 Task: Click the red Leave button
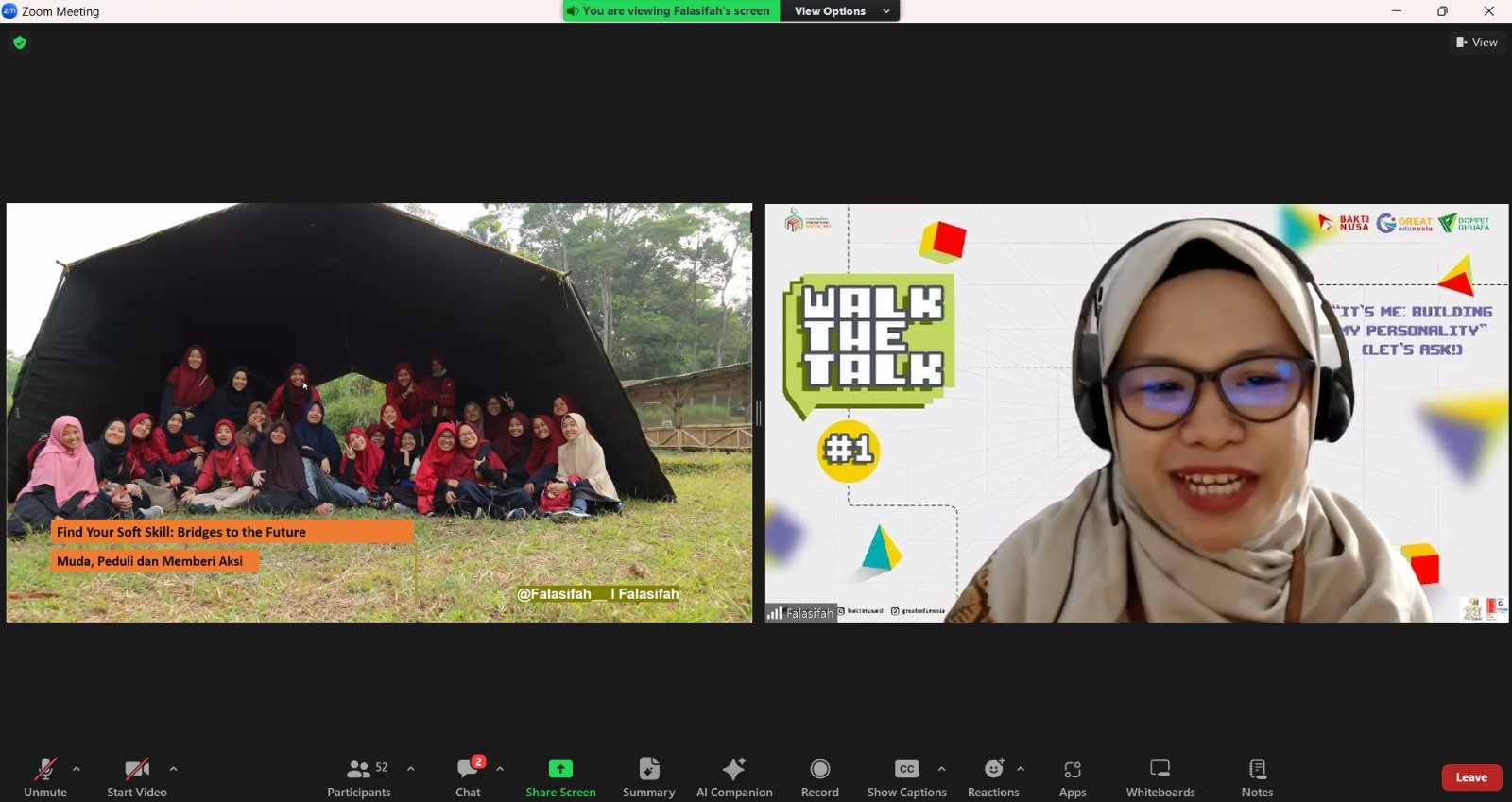coord(1470,777)
